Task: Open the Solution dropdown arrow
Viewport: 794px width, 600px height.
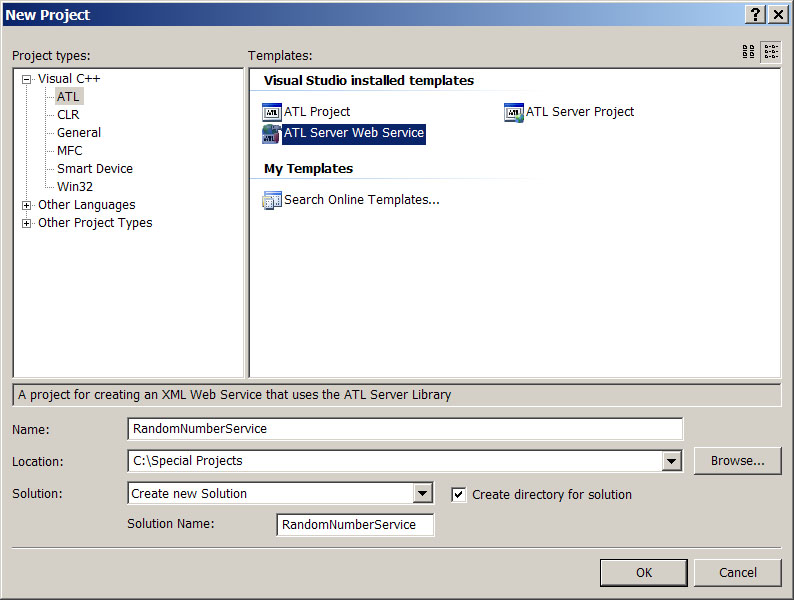Action: click(422, 493)
